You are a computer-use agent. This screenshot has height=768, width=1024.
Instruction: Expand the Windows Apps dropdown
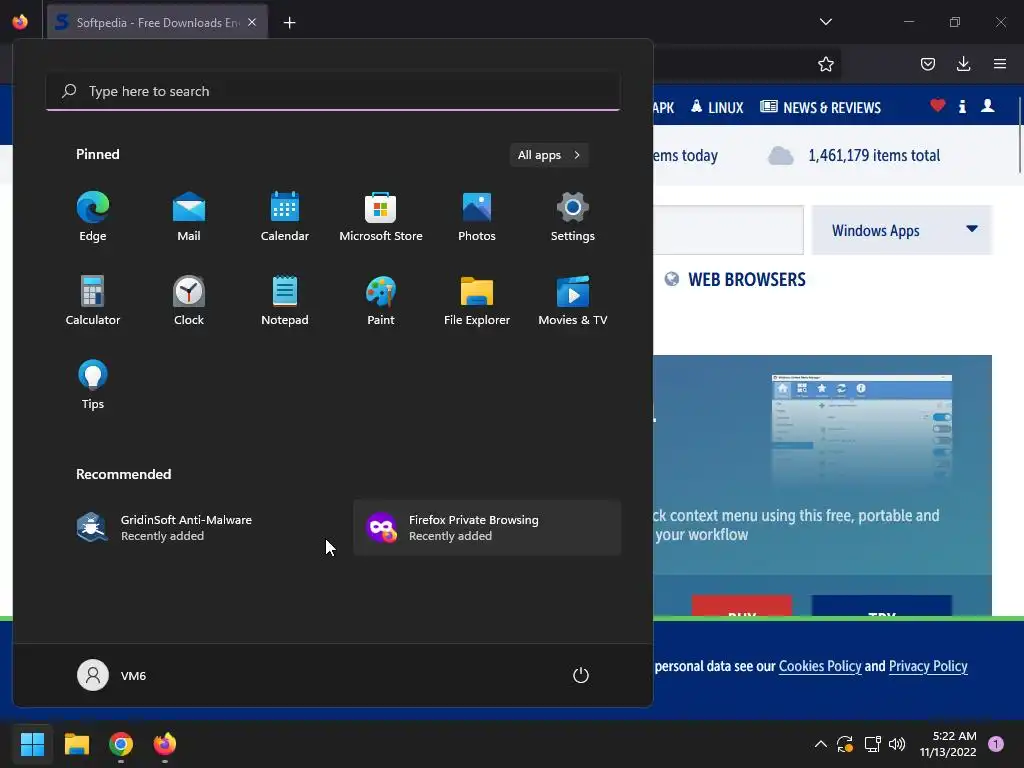point(901,231)
